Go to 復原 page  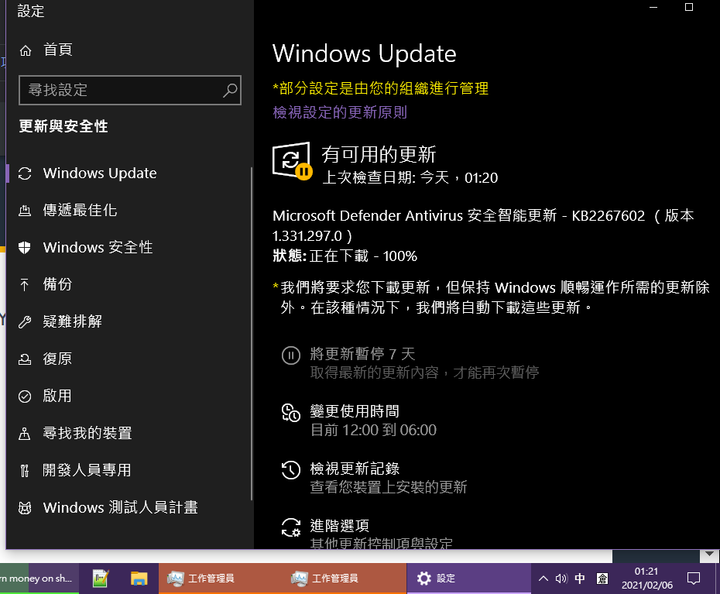129,359
